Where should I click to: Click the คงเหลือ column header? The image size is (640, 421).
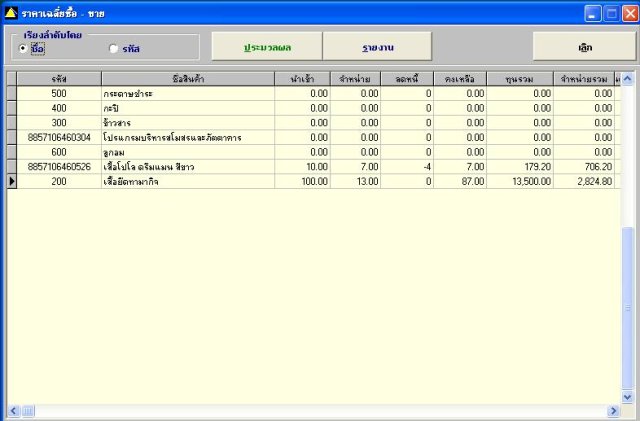click(x=460, y=79)
